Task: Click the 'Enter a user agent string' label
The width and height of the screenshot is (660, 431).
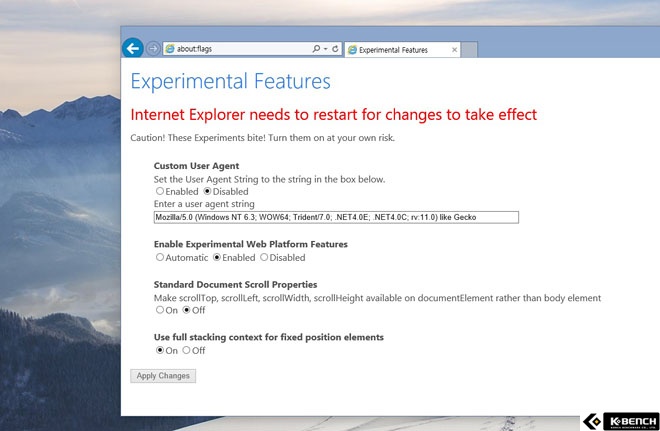Action: tap(204, 204)
